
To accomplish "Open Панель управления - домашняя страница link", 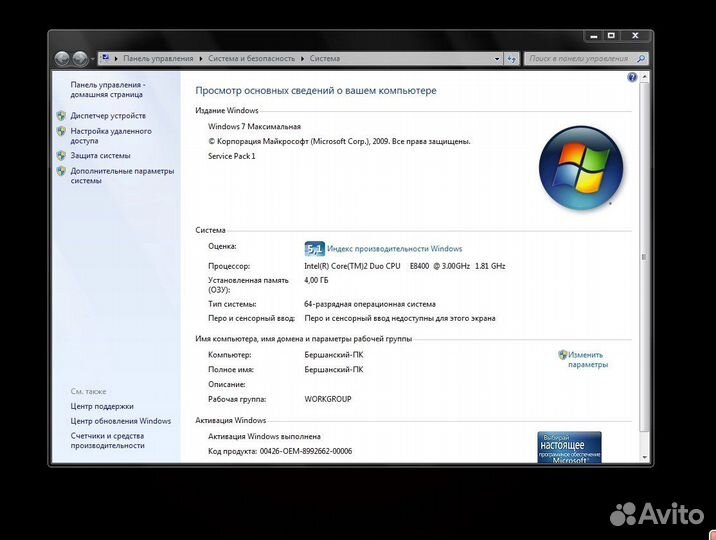I will [x=108, y=89].
